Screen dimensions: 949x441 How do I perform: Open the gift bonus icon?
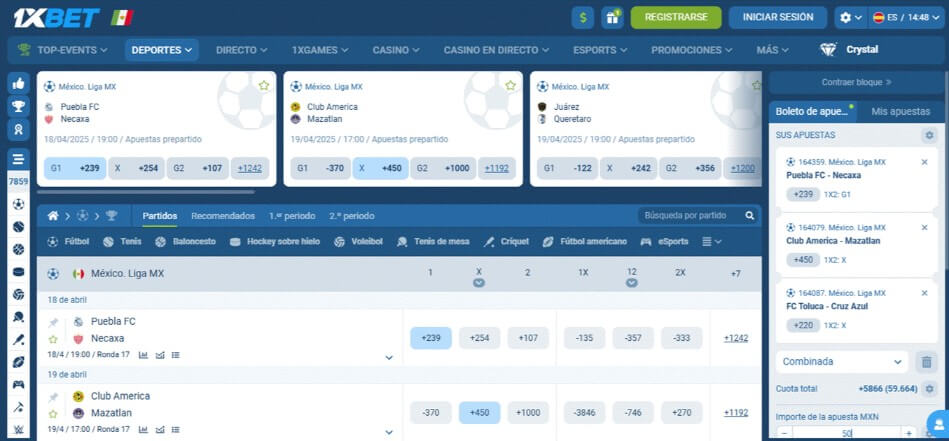point(612,18)
